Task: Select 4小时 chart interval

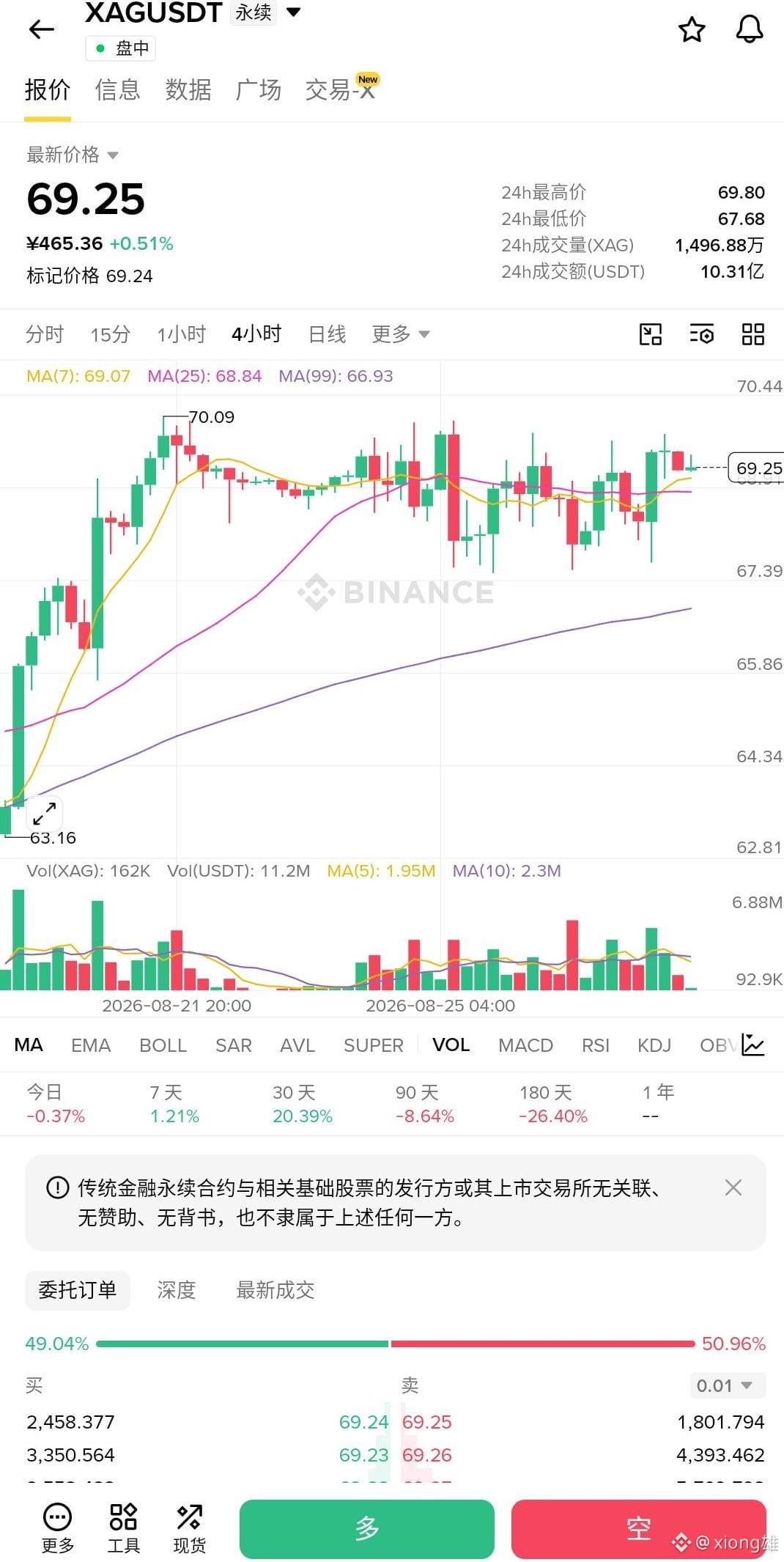Action: 256,334
